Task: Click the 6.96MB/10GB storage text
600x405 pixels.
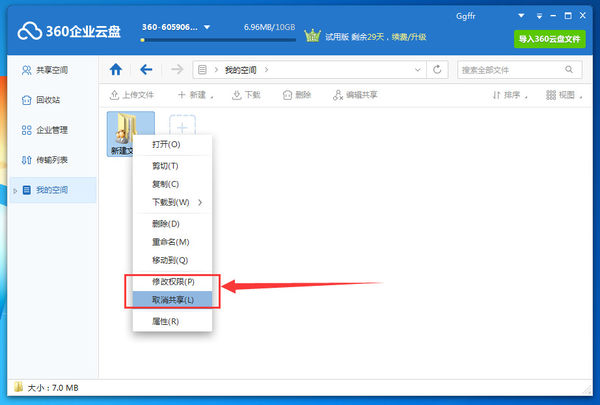Action: (x=269, y=27)
